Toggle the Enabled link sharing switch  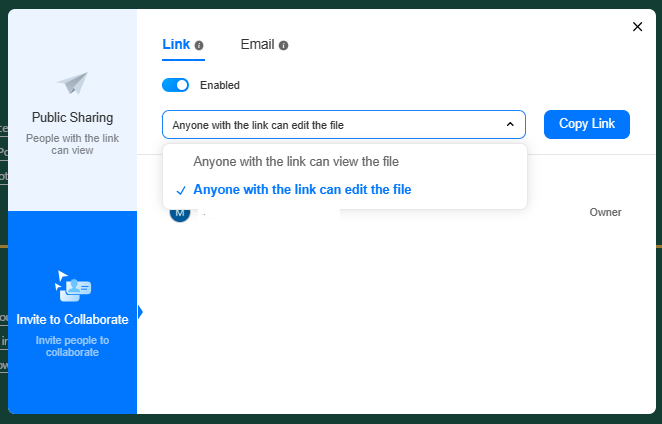pos(176,85)
